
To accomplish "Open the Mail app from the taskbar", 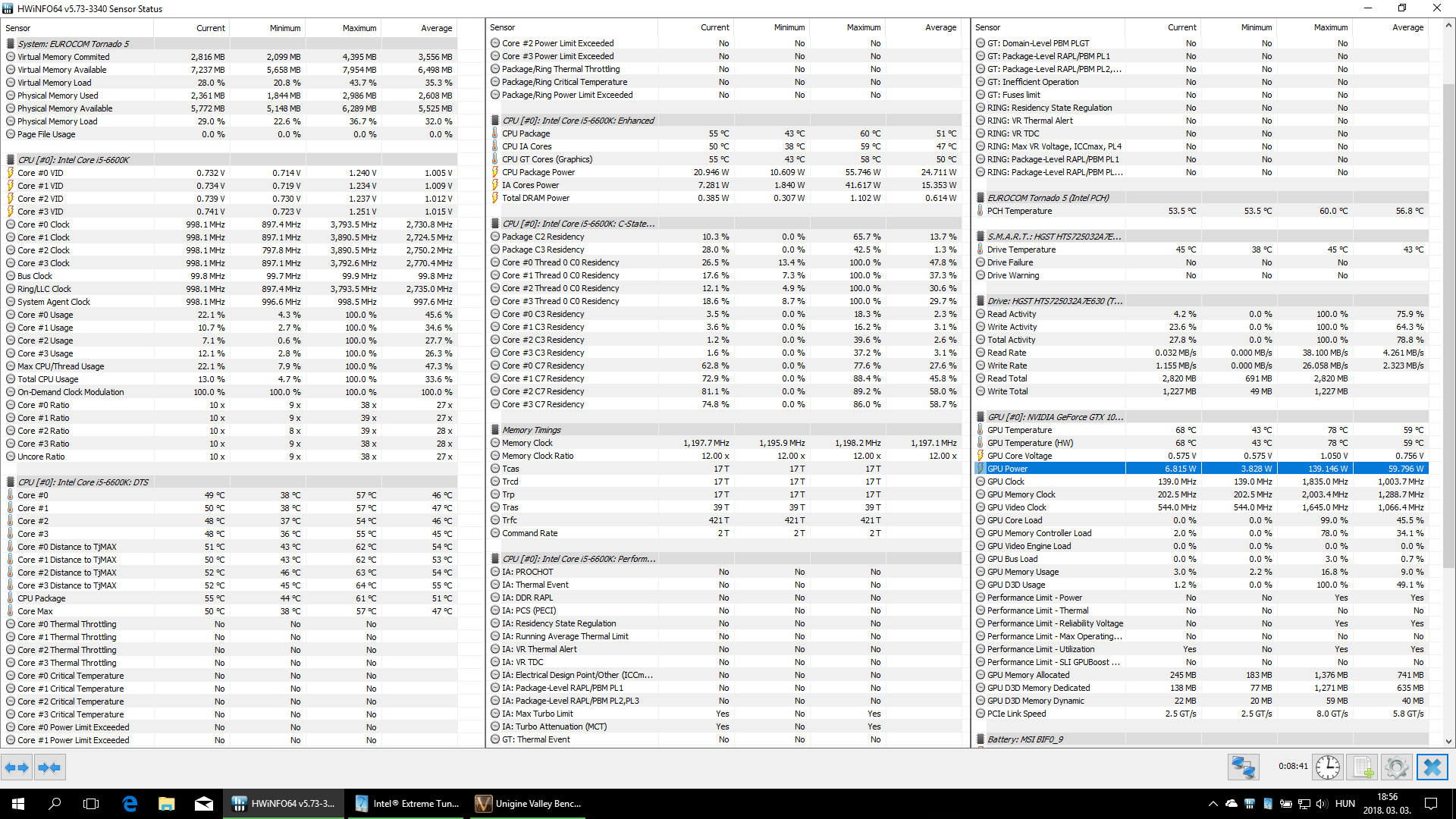I will click(x=204, y=804).
